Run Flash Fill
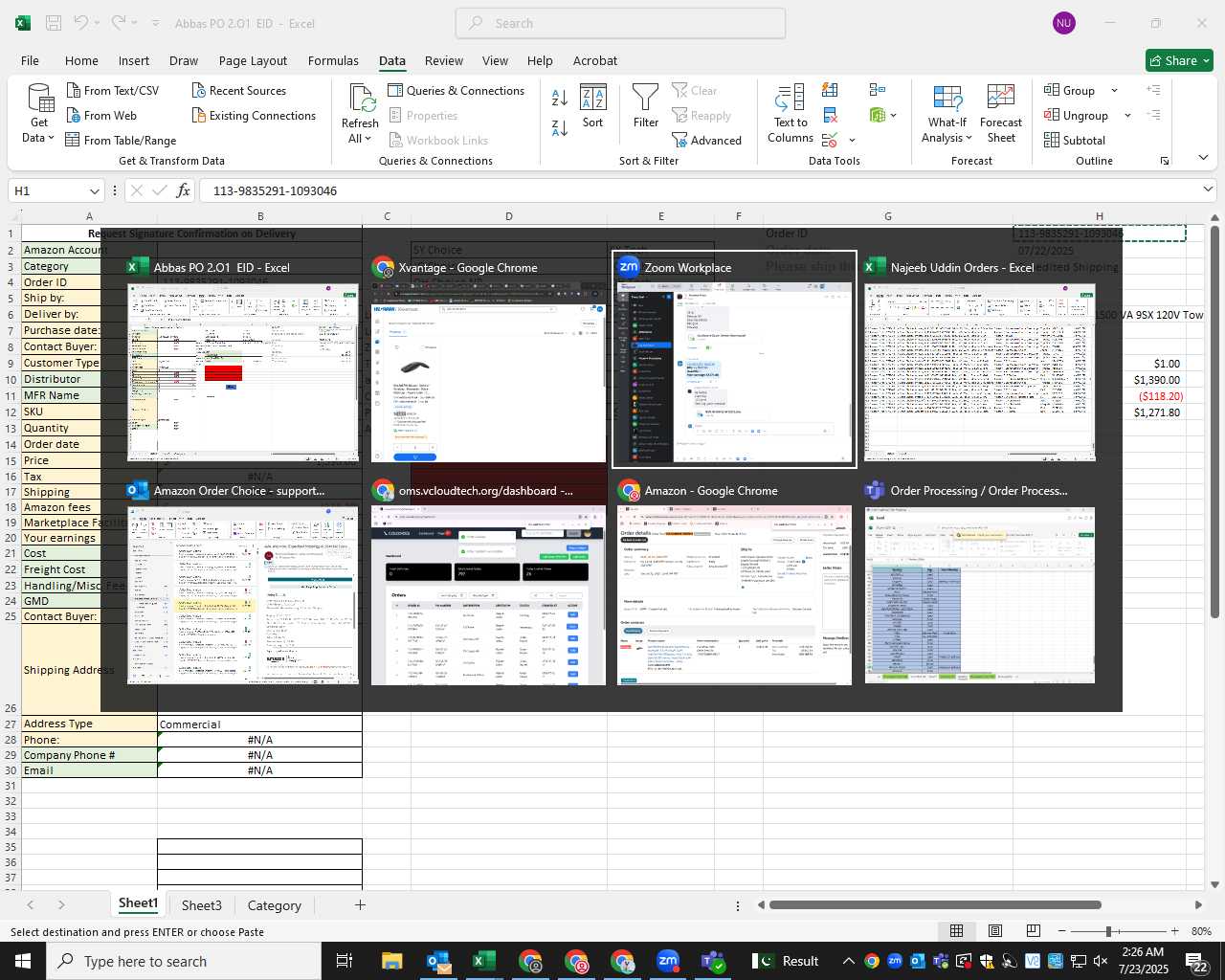The height and width of the screenshot is (980, 1225). (830, 90)
